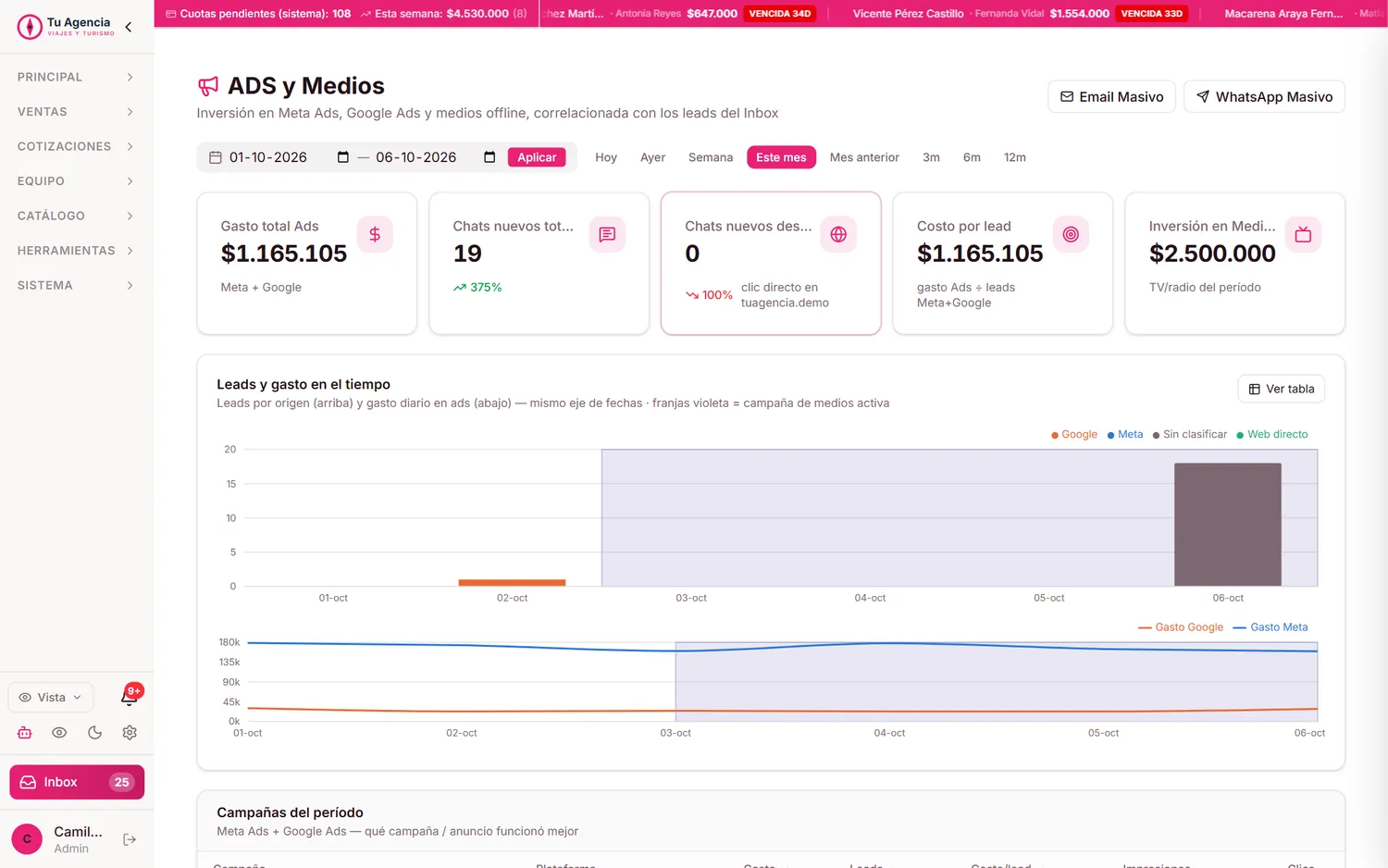Toggle Gasto Google line in legend
Image resolution: width=1388 pixels, height=868 pixels.
[x=1181, y=627]
